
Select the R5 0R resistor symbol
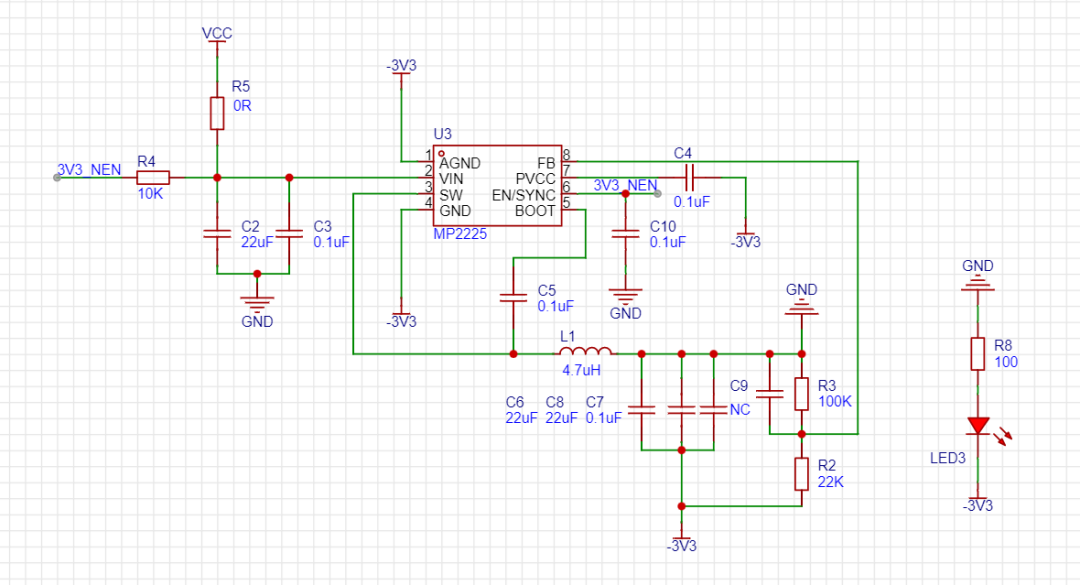point(217,113)
